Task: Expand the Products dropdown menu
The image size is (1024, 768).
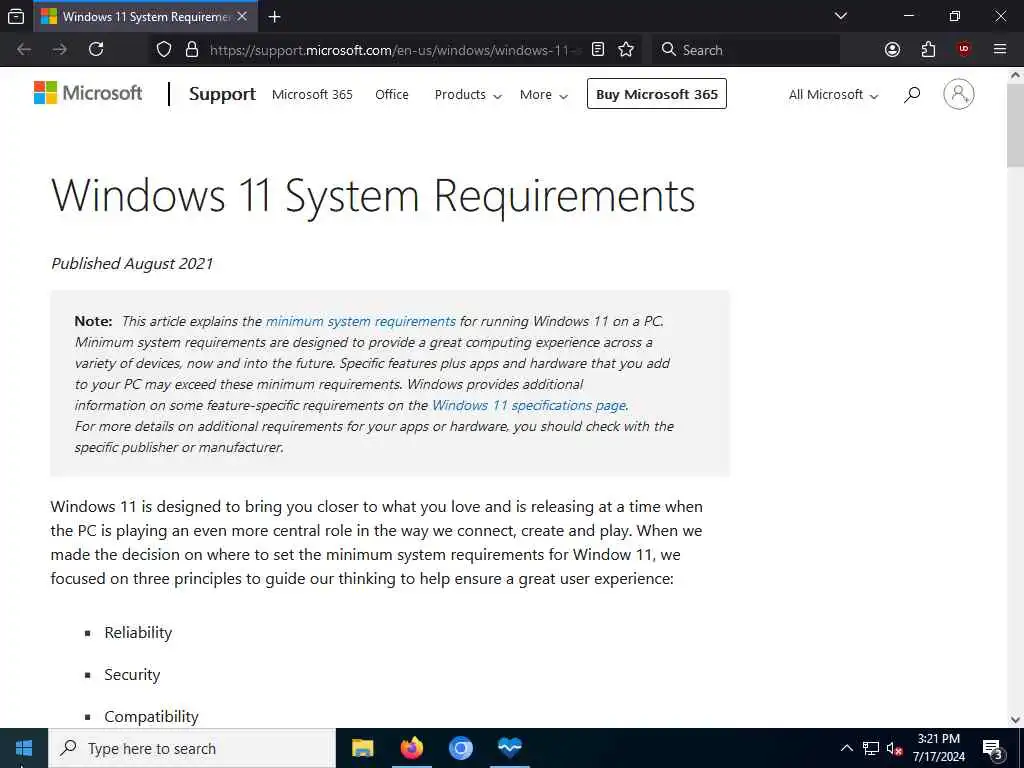Action: click(x=468, y=95)
